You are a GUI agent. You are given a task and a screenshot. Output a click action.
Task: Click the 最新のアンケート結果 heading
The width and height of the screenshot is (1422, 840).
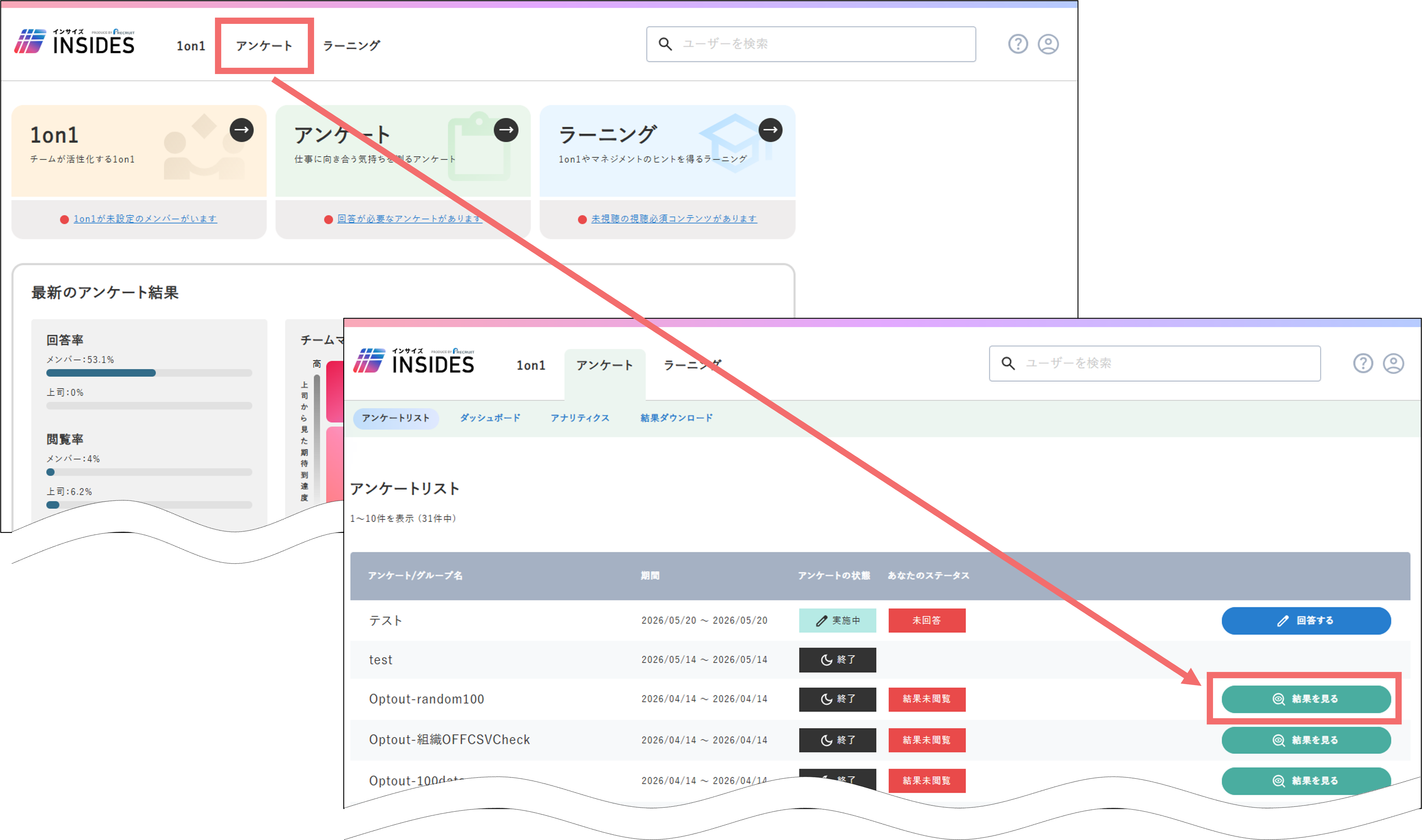105,293
